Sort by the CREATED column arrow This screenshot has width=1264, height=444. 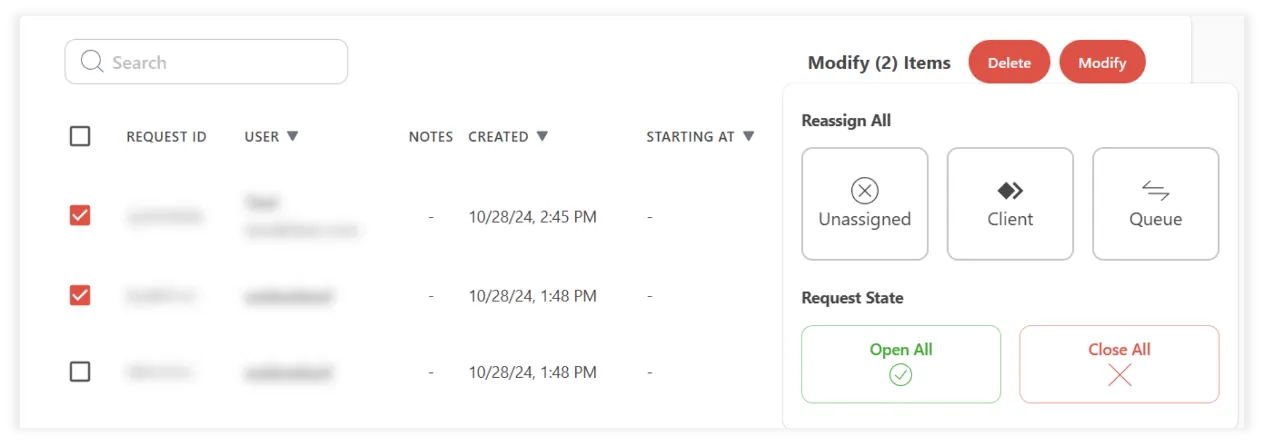(542, 136)
